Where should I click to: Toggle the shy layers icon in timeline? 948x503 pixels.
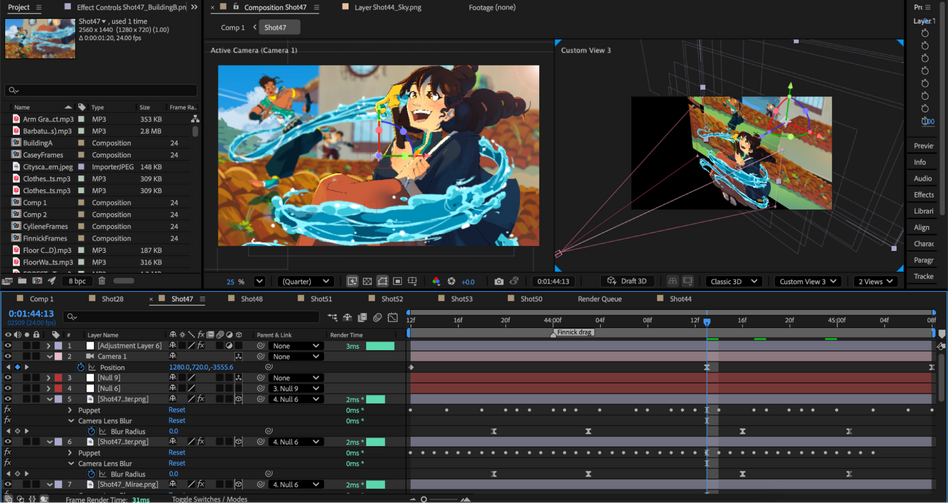[348, 317]
